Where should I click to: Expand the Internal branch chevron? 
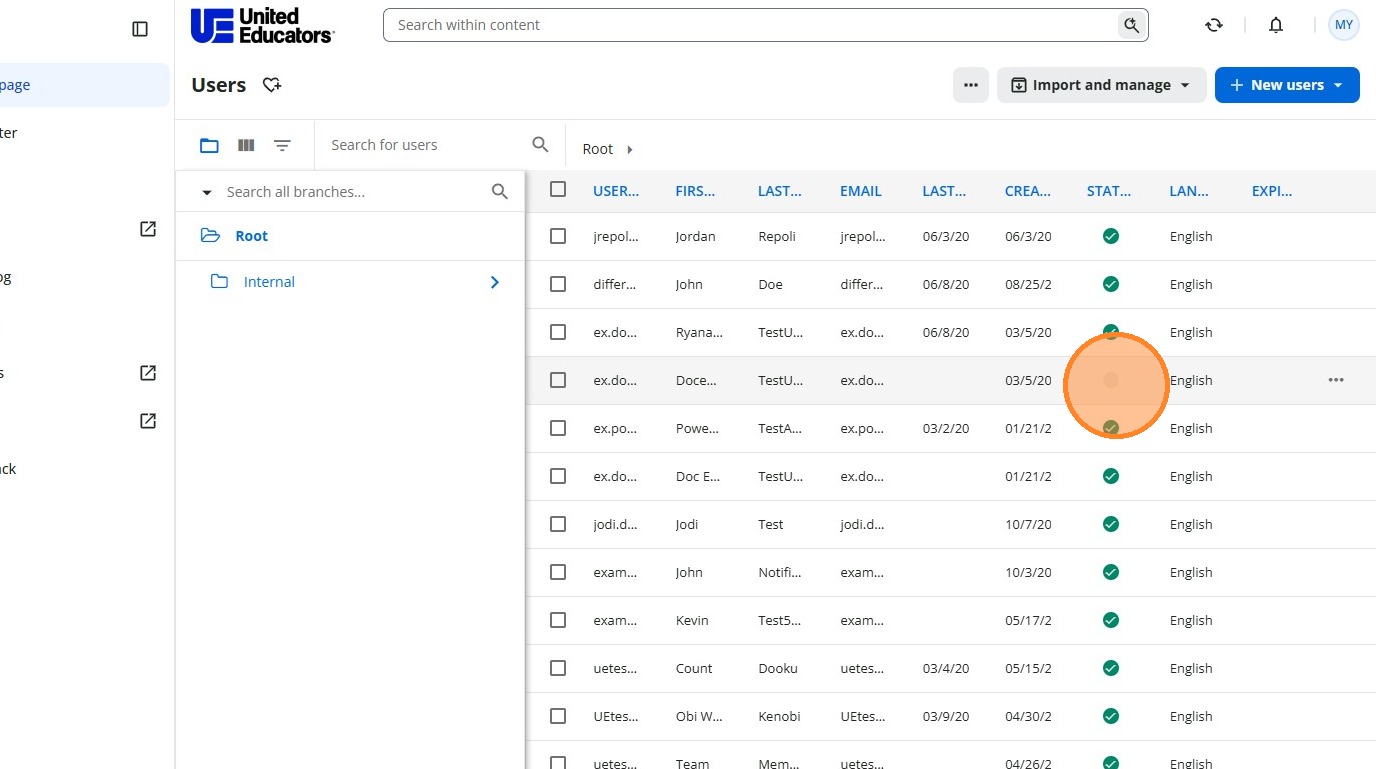click(495, 282)
